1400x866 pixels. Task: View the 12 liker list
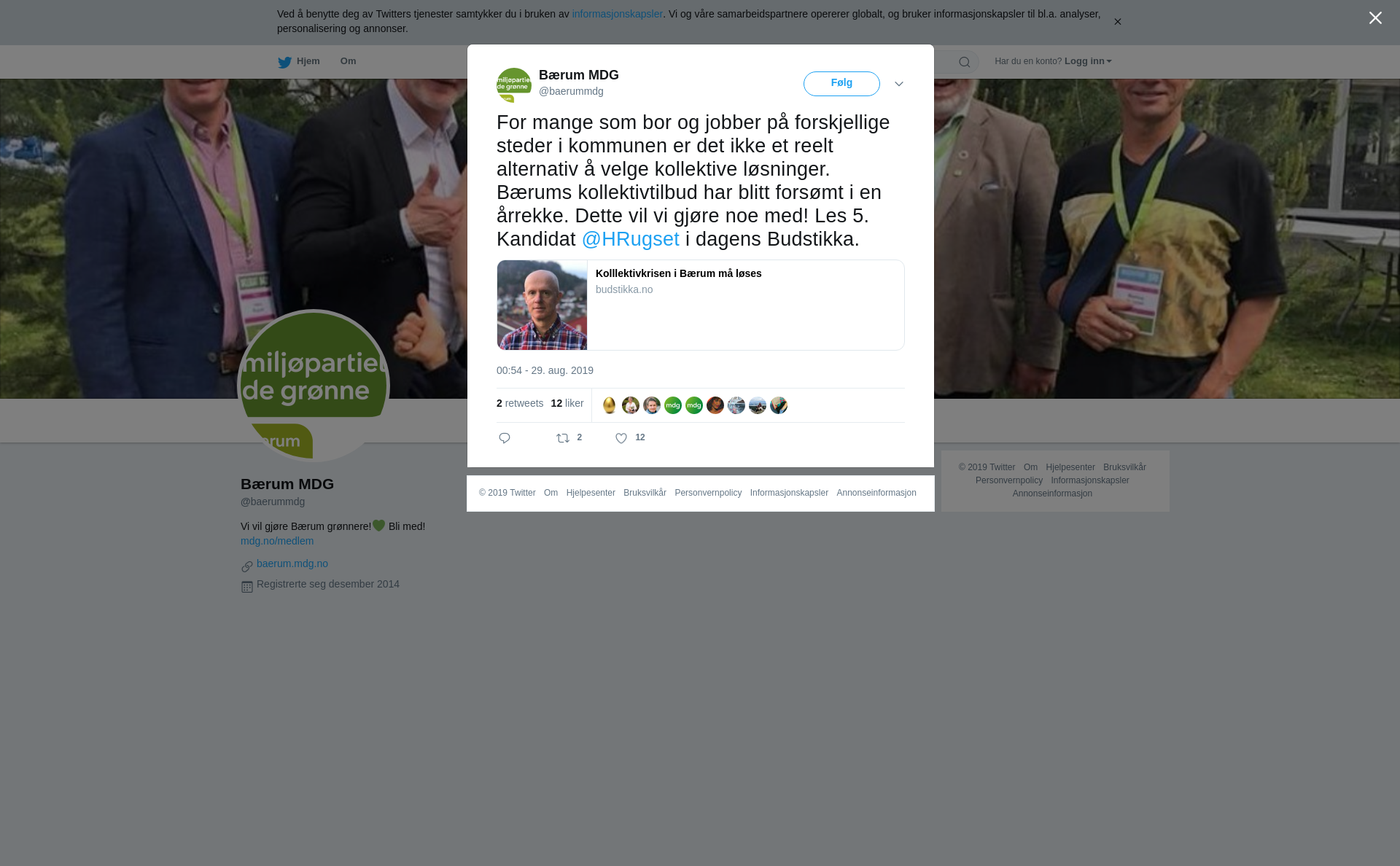[x=567, y=403]
